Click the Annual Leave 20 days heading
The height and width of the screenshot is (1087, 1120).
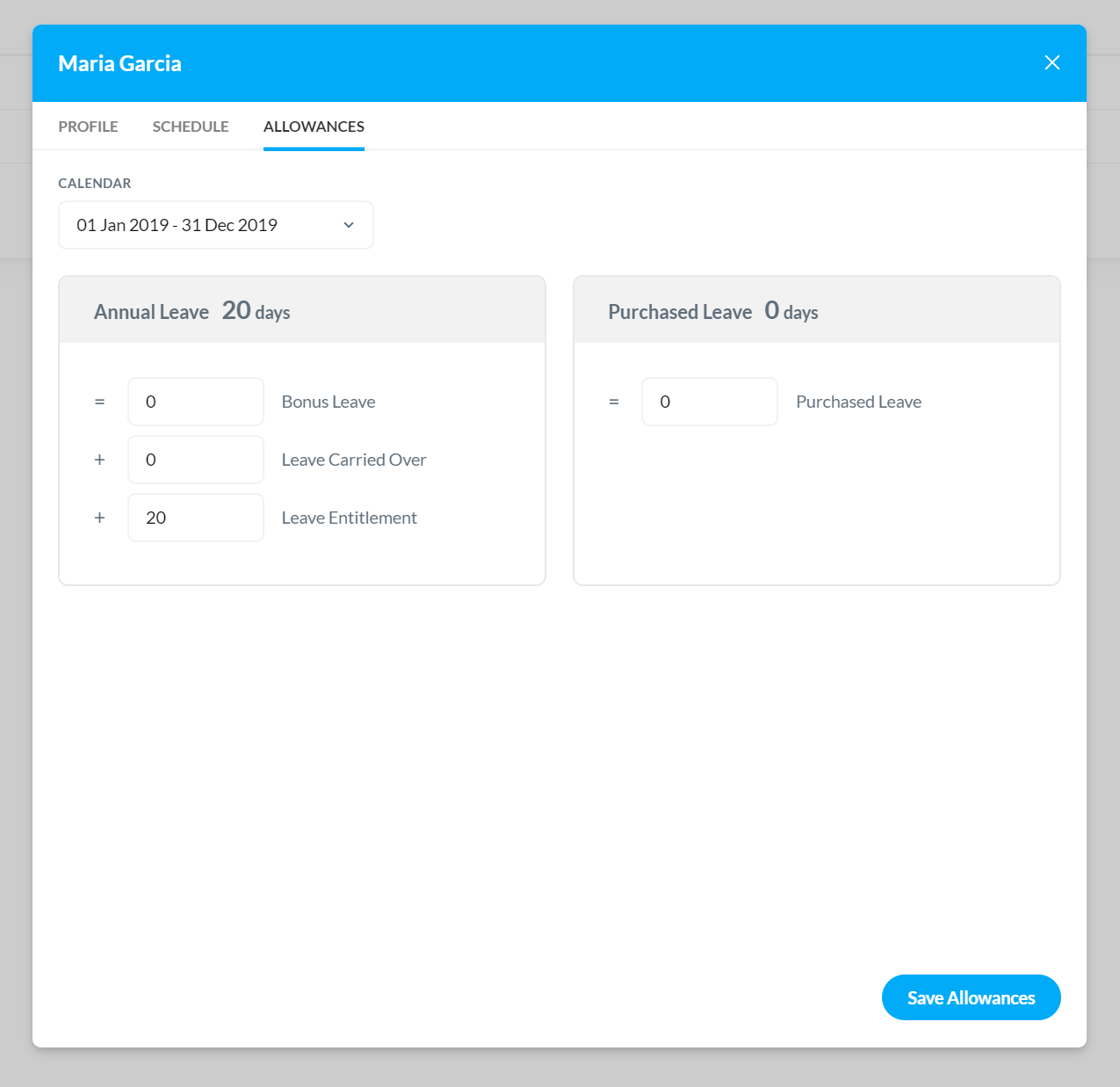tap(192, 311)
